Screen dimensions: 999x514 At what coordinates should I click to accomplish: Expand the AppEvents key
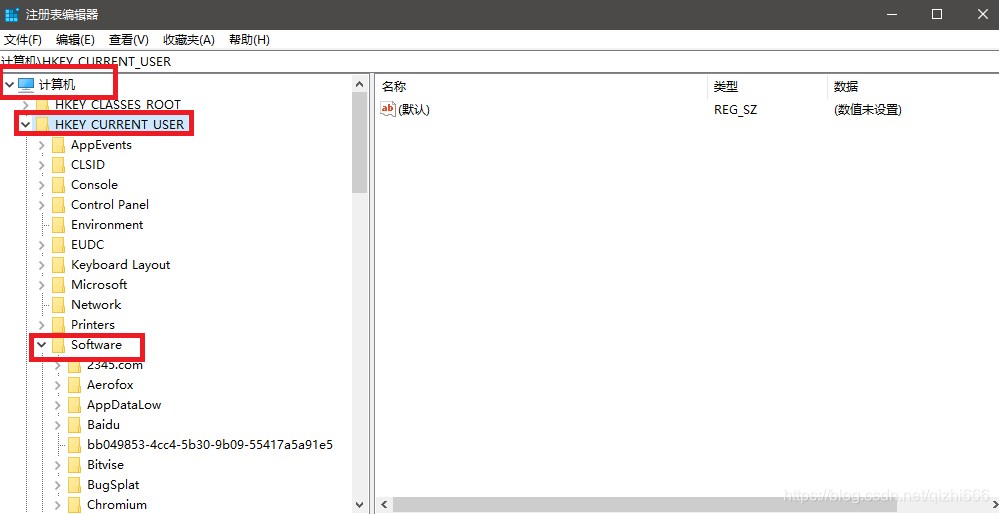pos(42,145)
